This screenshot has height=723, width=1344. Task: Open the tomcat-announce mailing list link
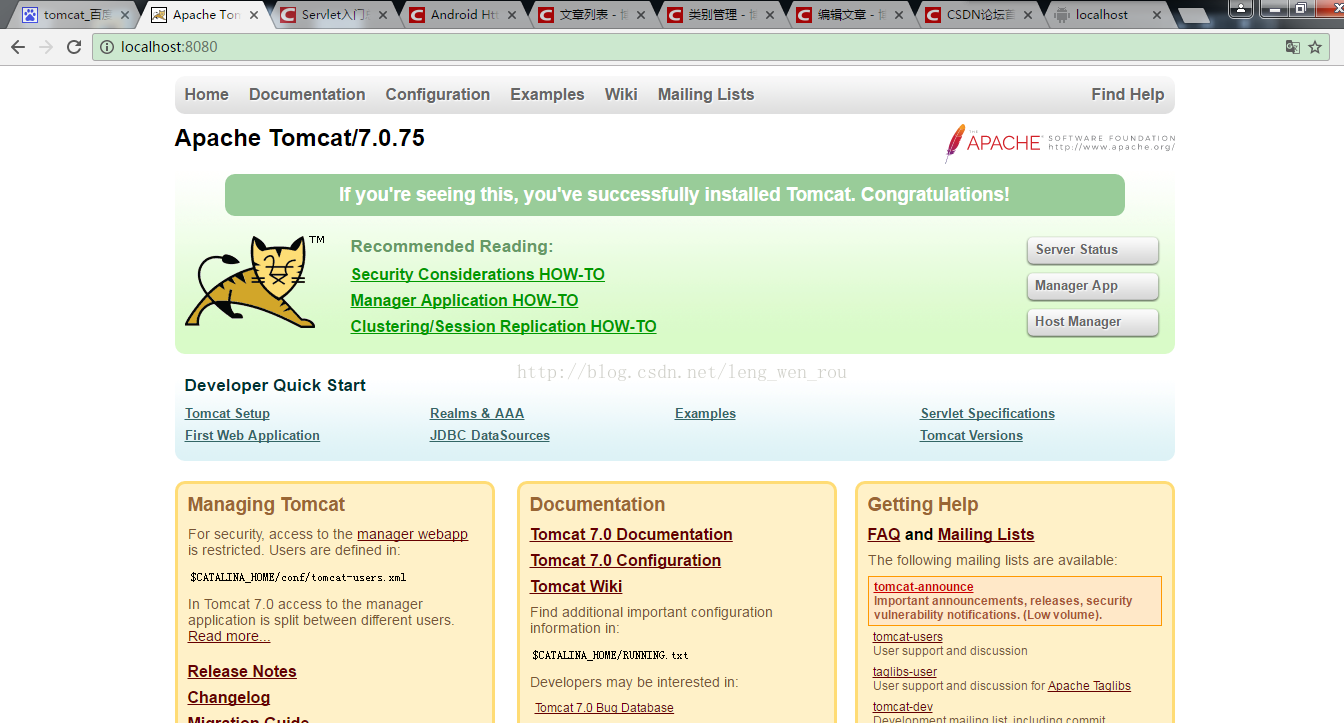pyautogui.click(x=923, y=587)
